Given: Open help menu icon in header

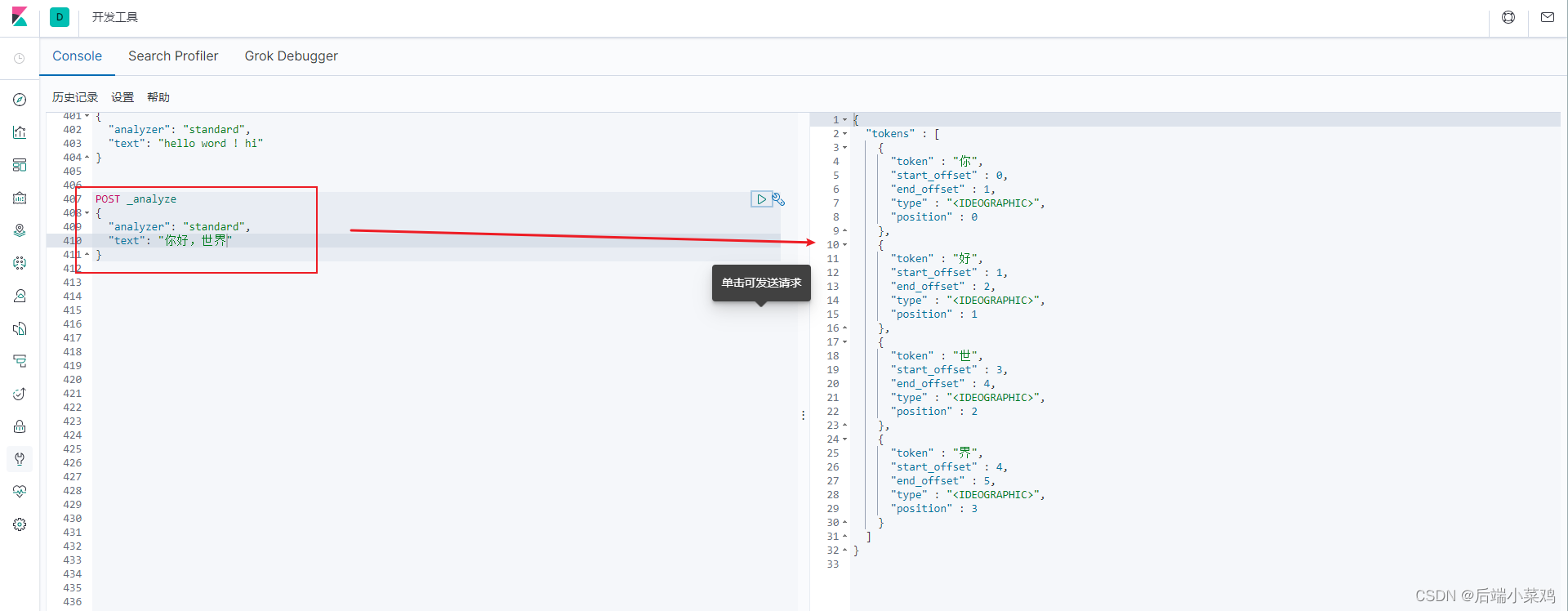Looking at the screenshot, I should point(1508,17).
